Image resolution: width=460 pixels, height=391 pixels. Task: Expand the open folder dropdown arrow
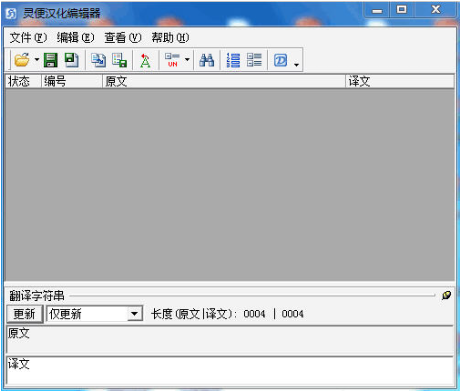point(37,60)
